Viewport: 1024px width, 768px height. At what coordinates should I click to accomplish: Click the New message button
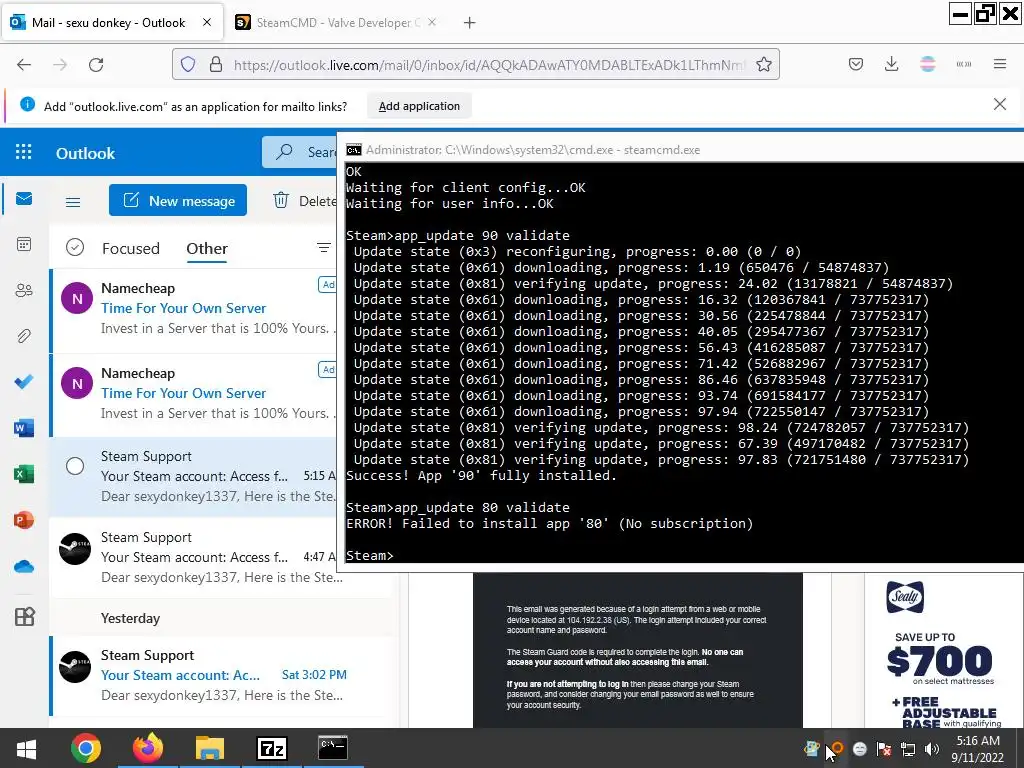[178, 200]
